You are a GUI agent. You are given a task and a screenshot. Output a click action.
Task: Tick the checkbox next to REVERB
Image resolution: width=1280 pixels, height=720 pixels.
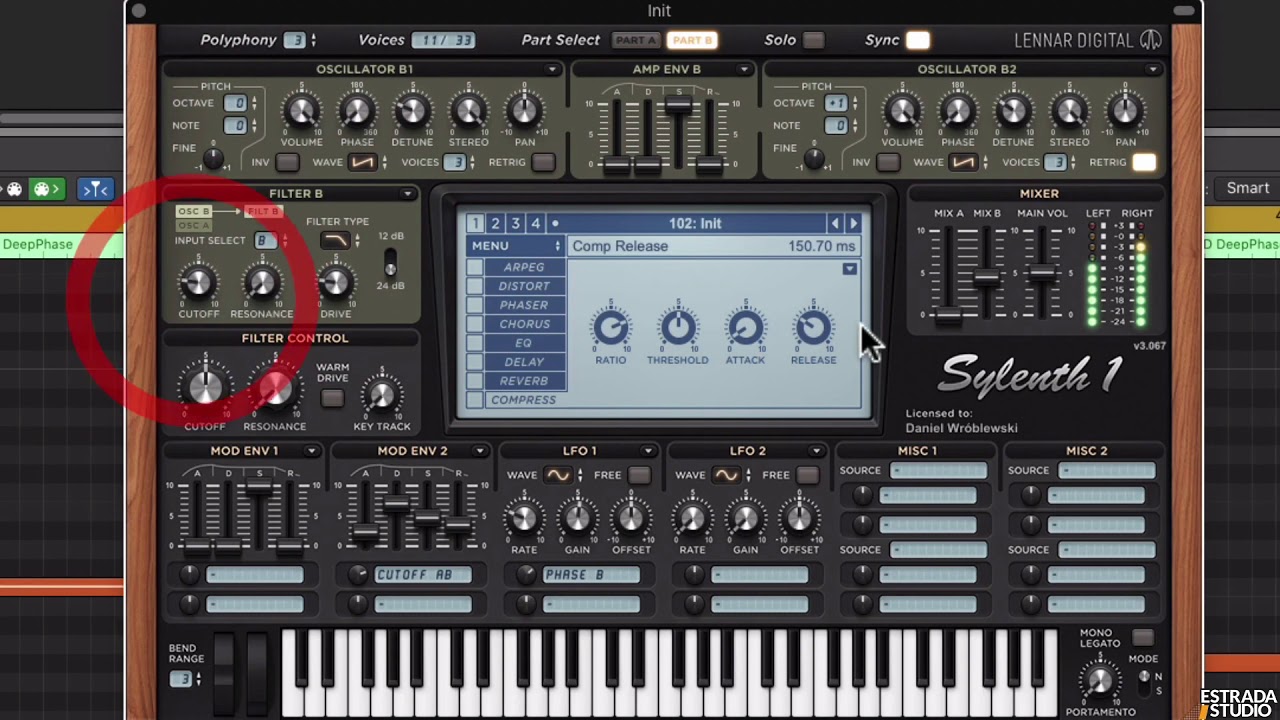(475, 381)
